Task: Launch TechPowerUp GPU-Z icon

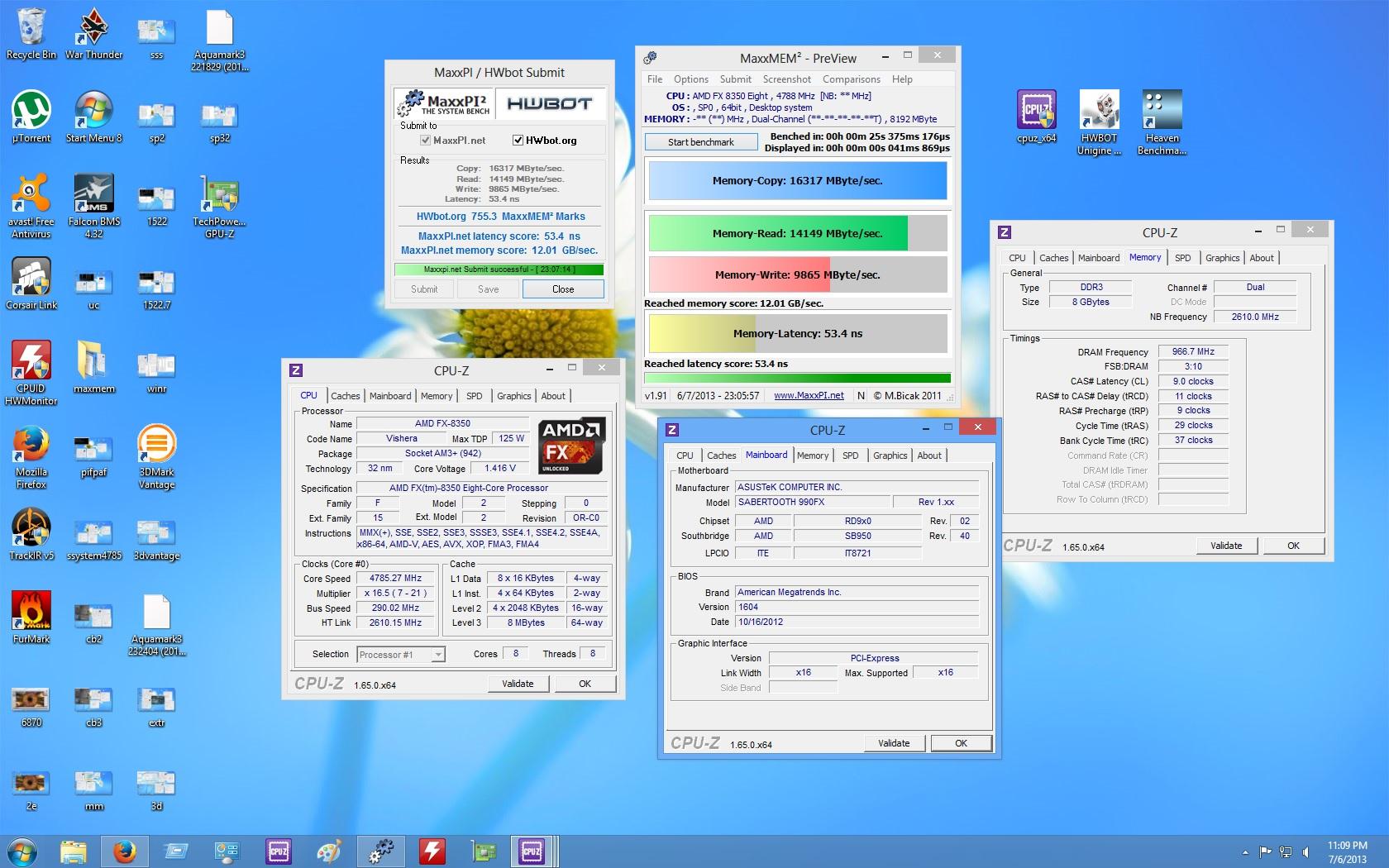Action: [219, 207]
